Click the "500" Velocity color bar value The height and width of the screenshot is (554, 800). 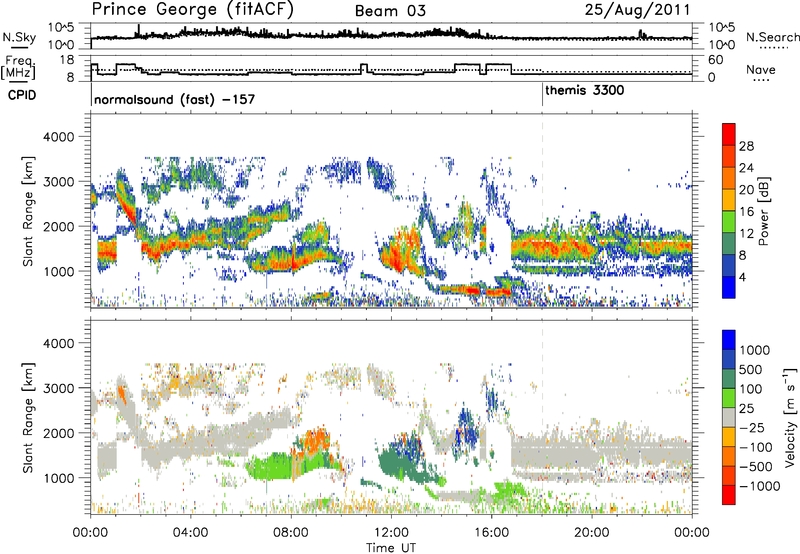click(x=751, y=369)
